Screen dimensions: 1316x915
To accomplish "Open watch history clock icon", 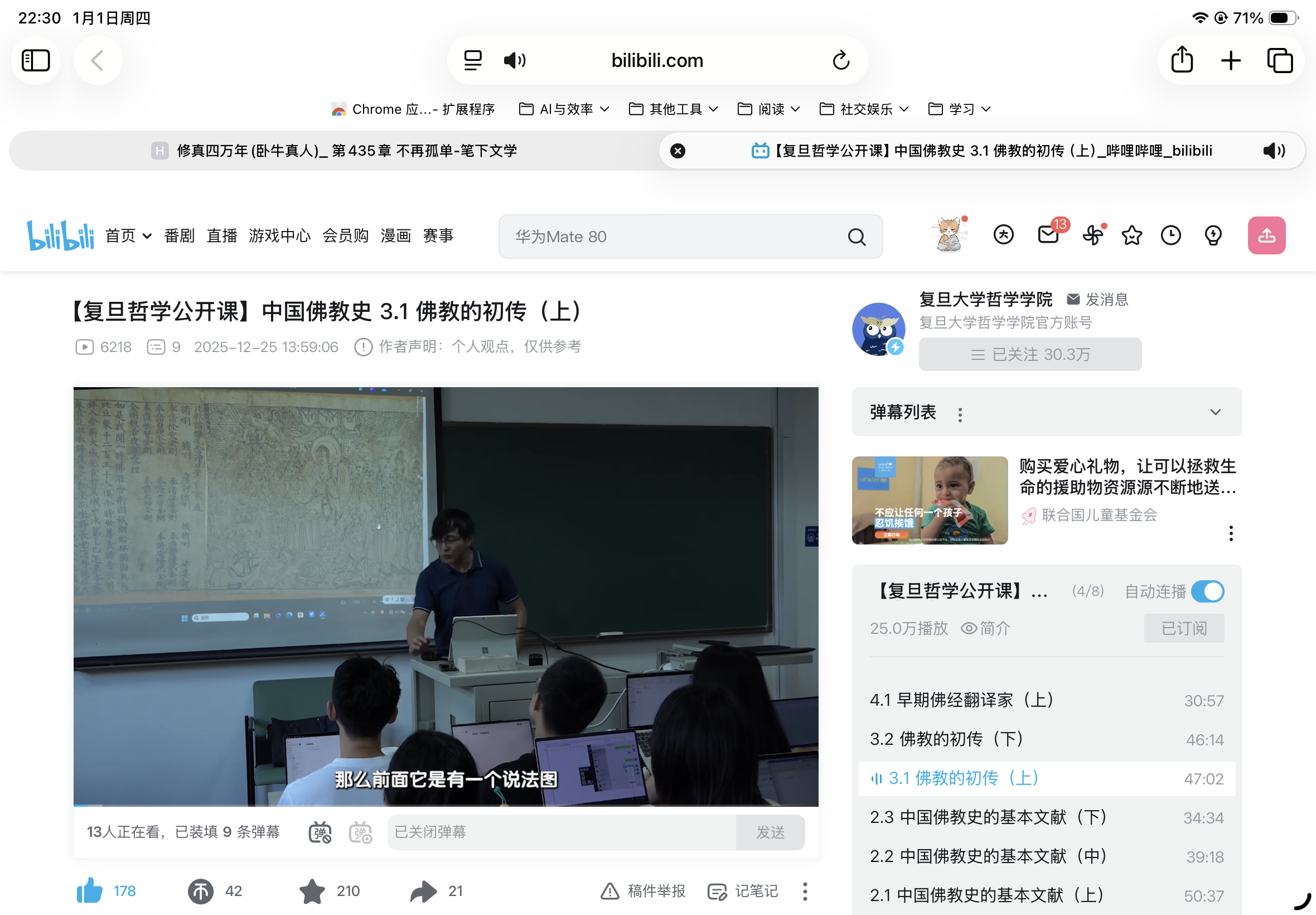I will pos(1170,235).
